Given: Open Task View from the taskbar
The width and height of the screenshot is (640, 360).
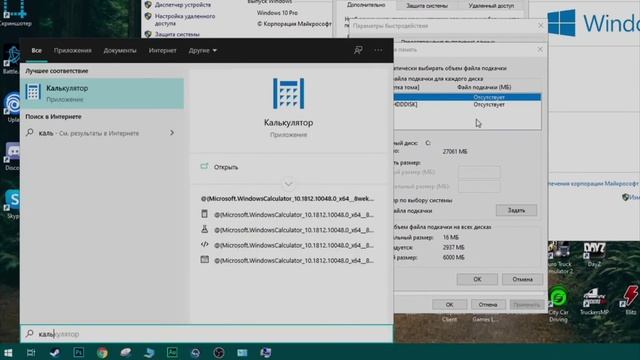Looking at the screenshot, I should [x=31, y=353].
